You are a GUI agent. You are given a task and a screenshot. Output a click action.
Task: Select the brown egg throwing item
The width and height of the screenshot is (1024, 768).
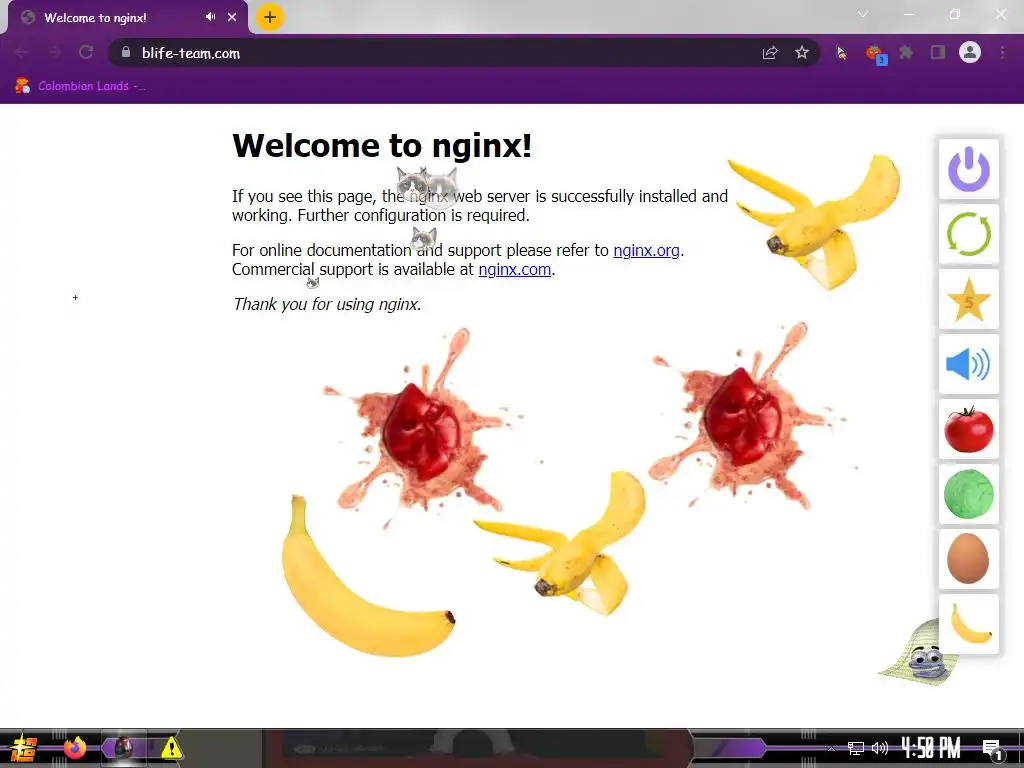coord(968,559)
